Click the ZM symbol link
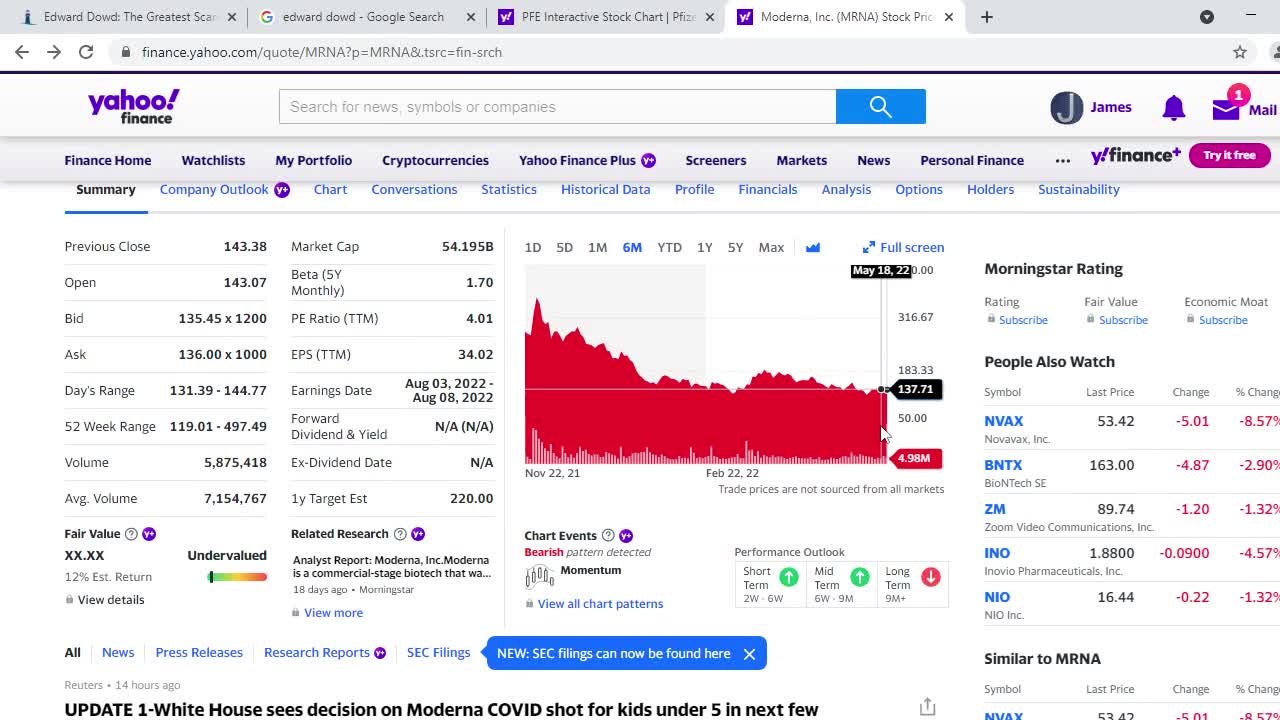 click(x=995, y=509)
